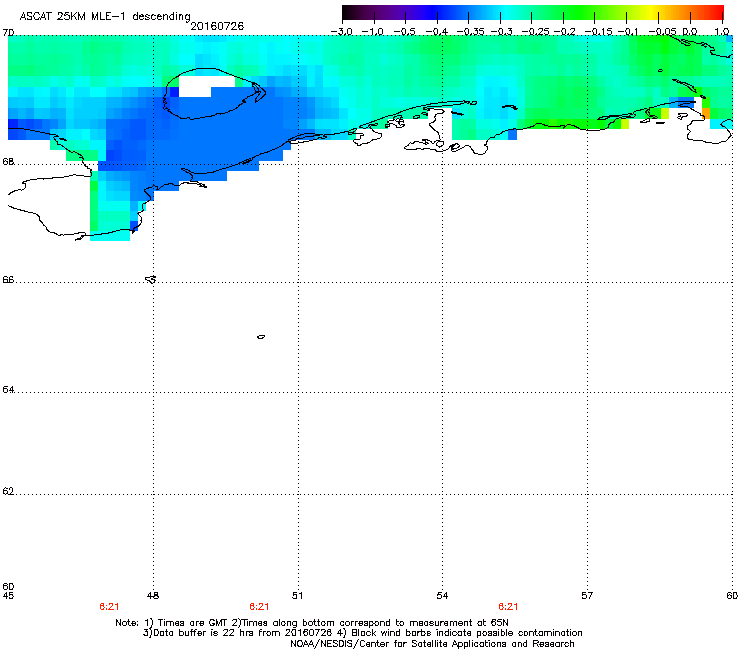Click the "-1.0" color scale label

[372, 32]
